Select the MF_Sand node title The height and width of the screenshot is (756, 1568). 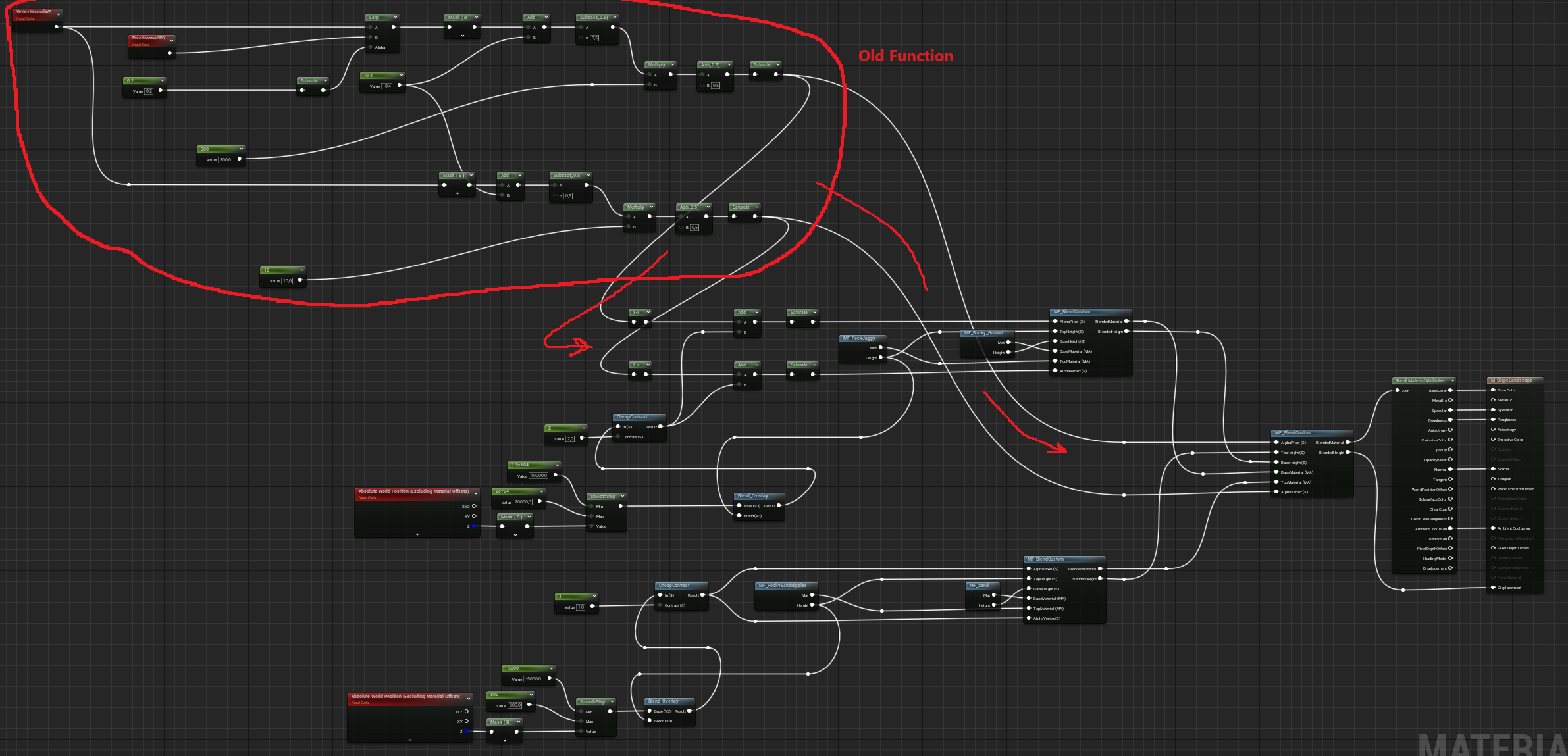click(x=979, y=586)
